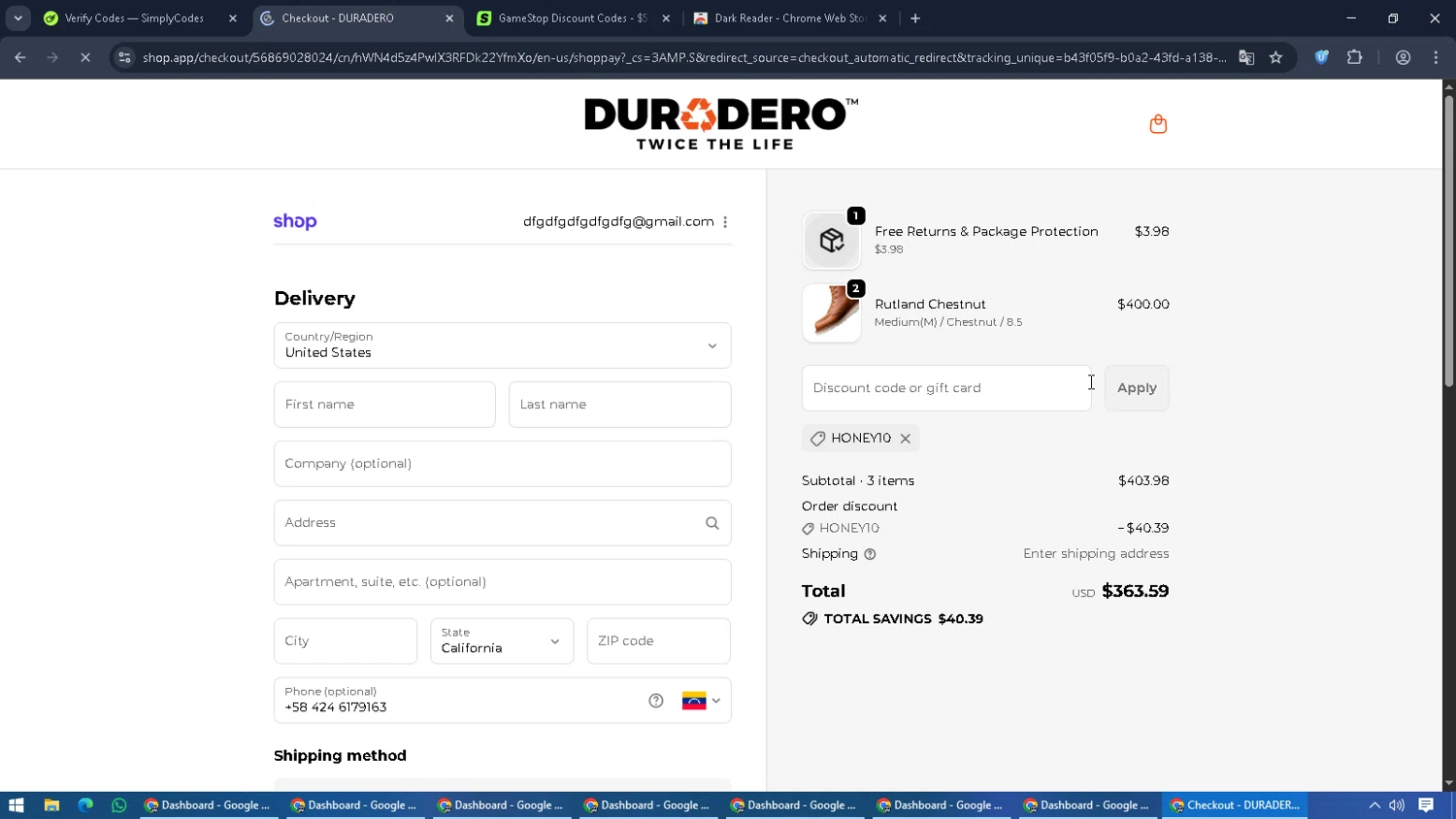
Task: Click the Total amount $363.59
Action: pos(1135,591)
